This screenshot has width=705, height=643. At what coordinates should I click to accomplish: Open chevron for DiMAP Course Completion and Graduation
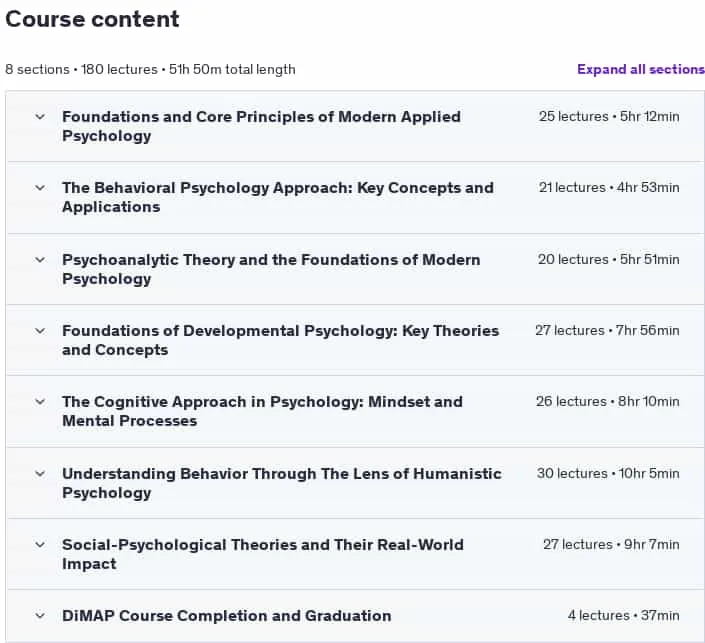40,616
